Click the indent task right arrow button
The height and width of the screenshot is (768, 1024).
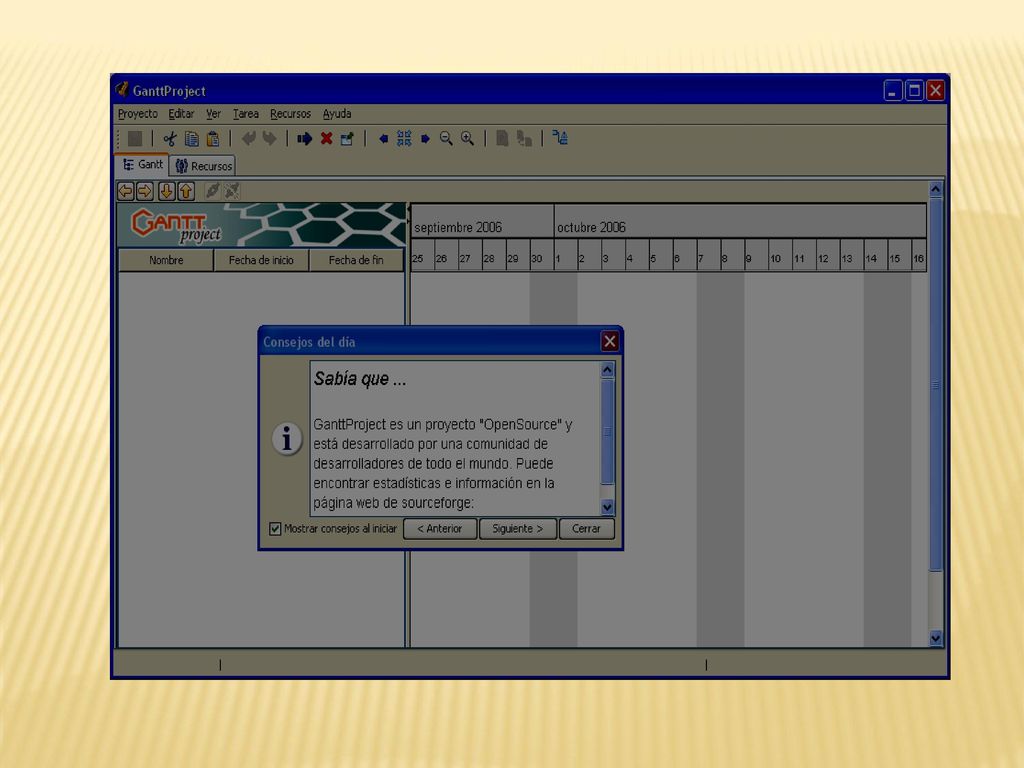click(145, 191)
